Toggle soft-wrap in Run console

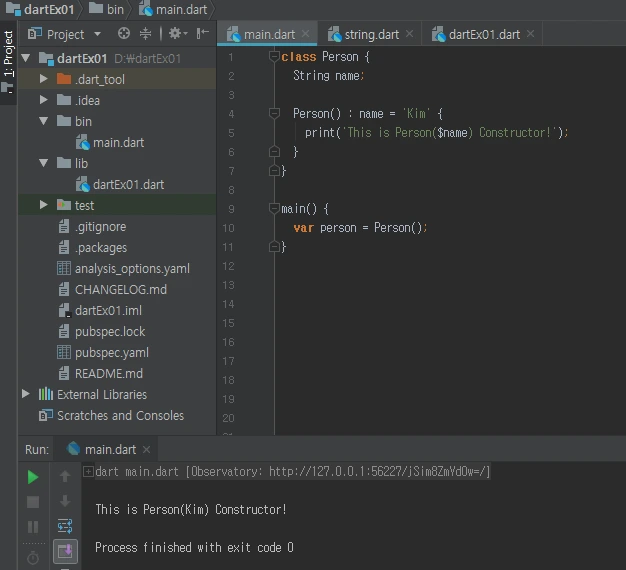[65, 526]
